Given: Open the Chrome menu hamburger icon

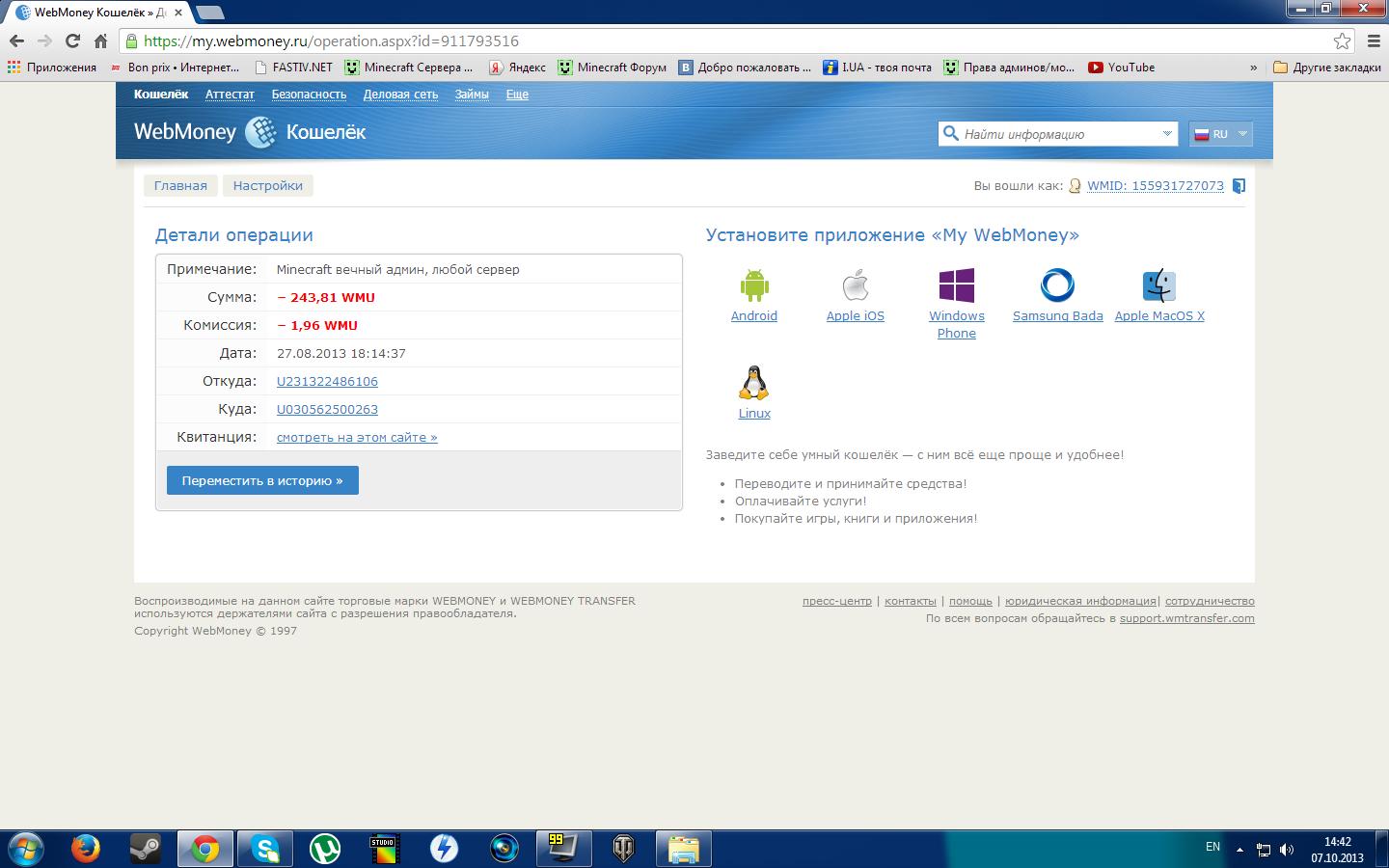Looking at the screenshot, I should point(1375,41).
